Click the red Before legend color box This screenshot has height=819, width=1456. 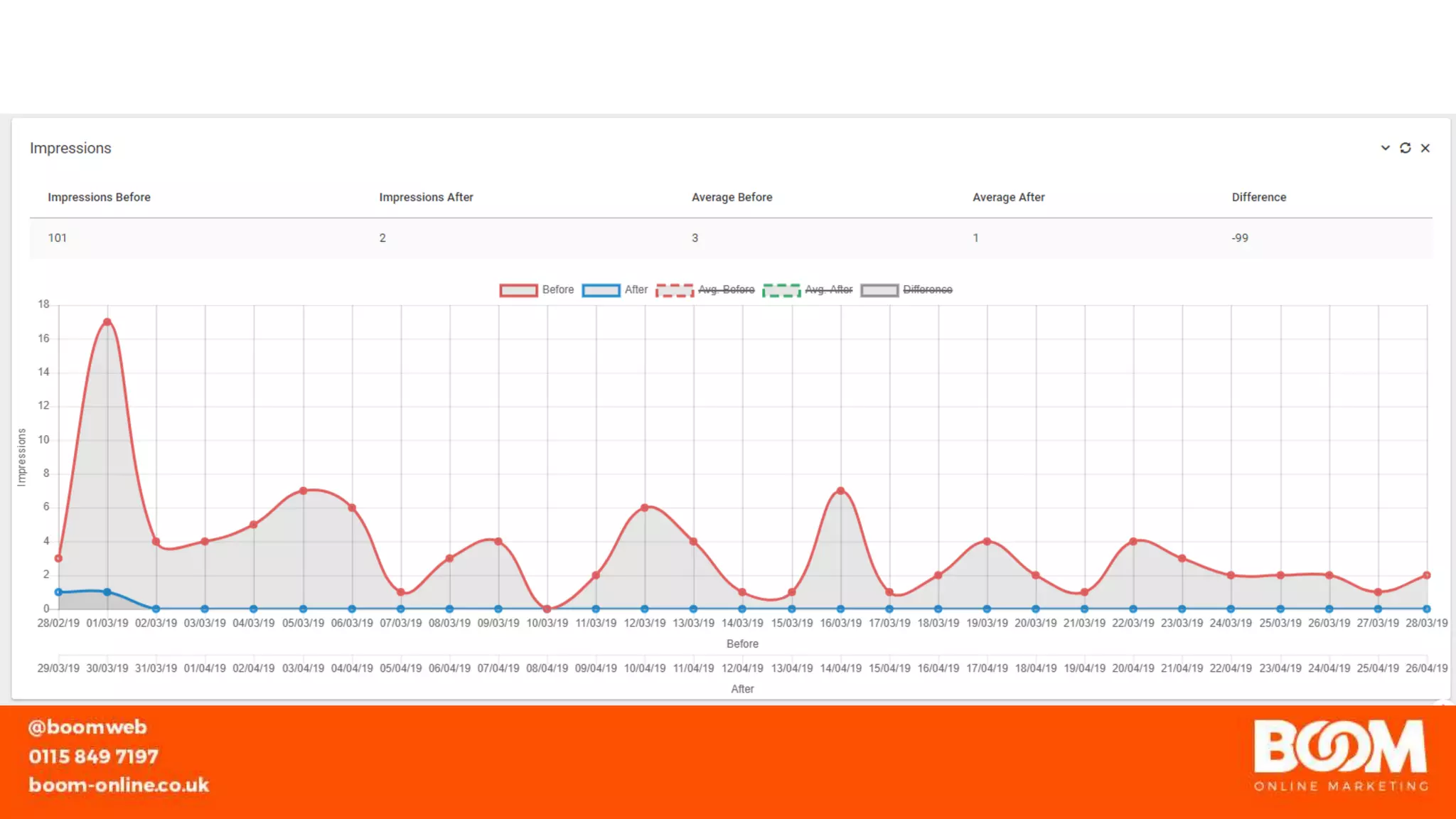point(518,290)
